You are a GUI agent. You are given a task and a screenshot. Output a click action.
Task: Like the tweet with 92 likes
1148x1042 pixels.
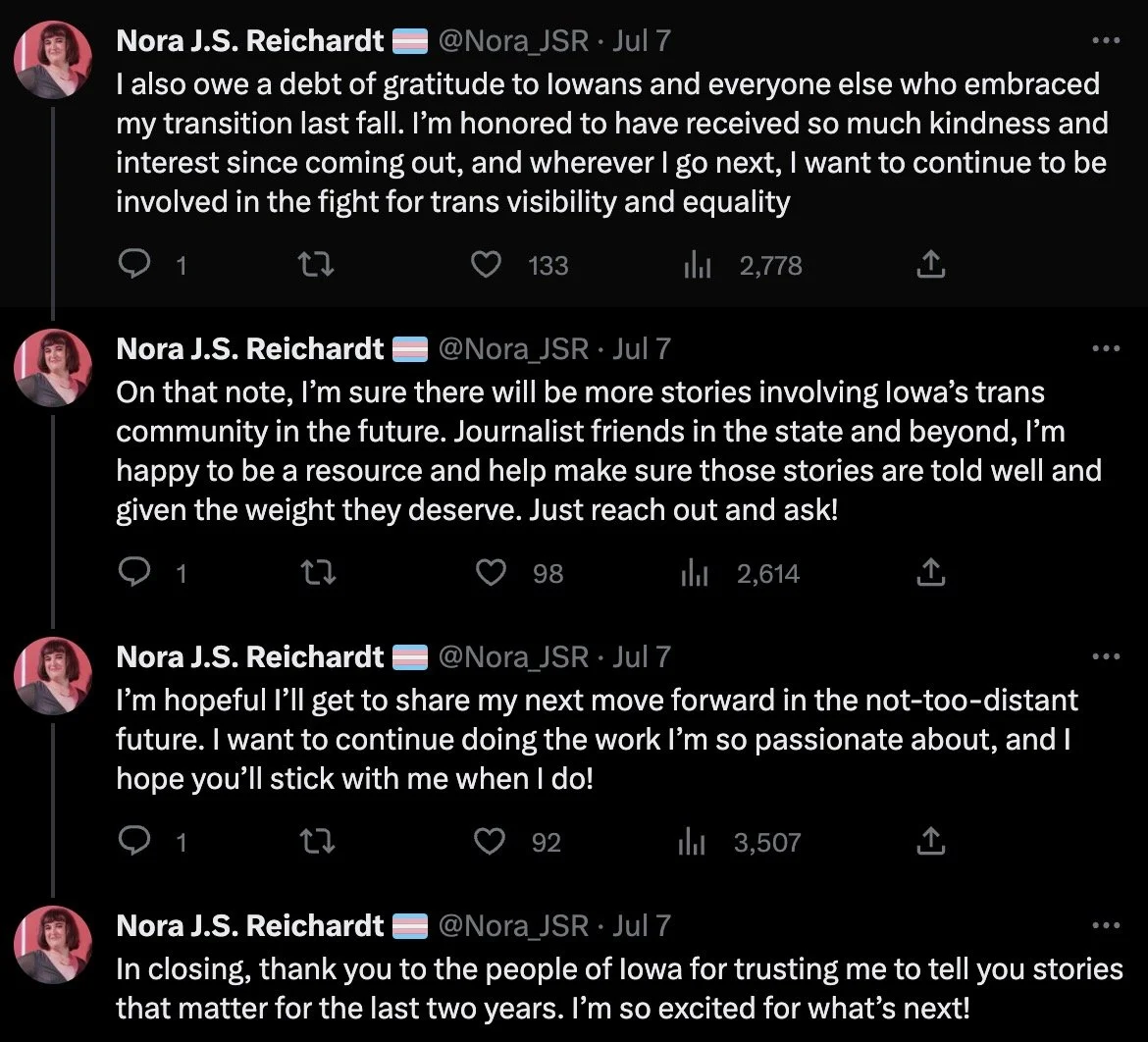click(x=490, y=842)
